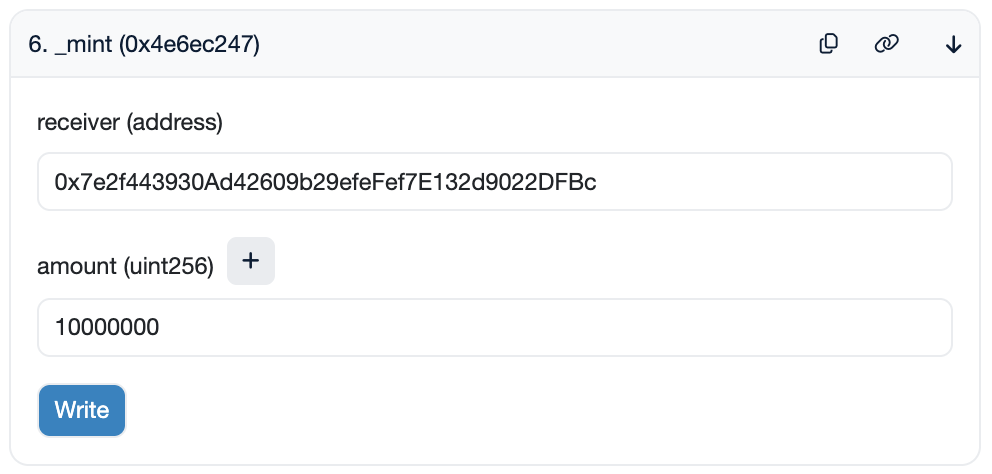Hit the clipboard copy icon in the header
This screenshot has height=474, width=992.
tap(829, 44)
